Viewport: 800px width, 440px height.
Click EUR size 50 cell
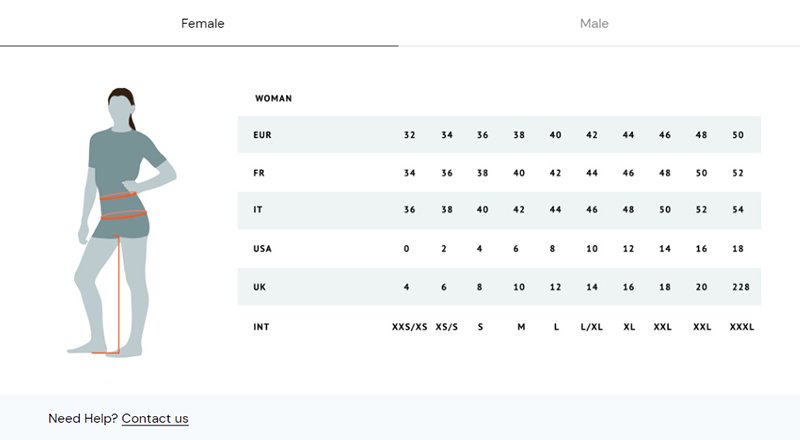coord(738,135)
